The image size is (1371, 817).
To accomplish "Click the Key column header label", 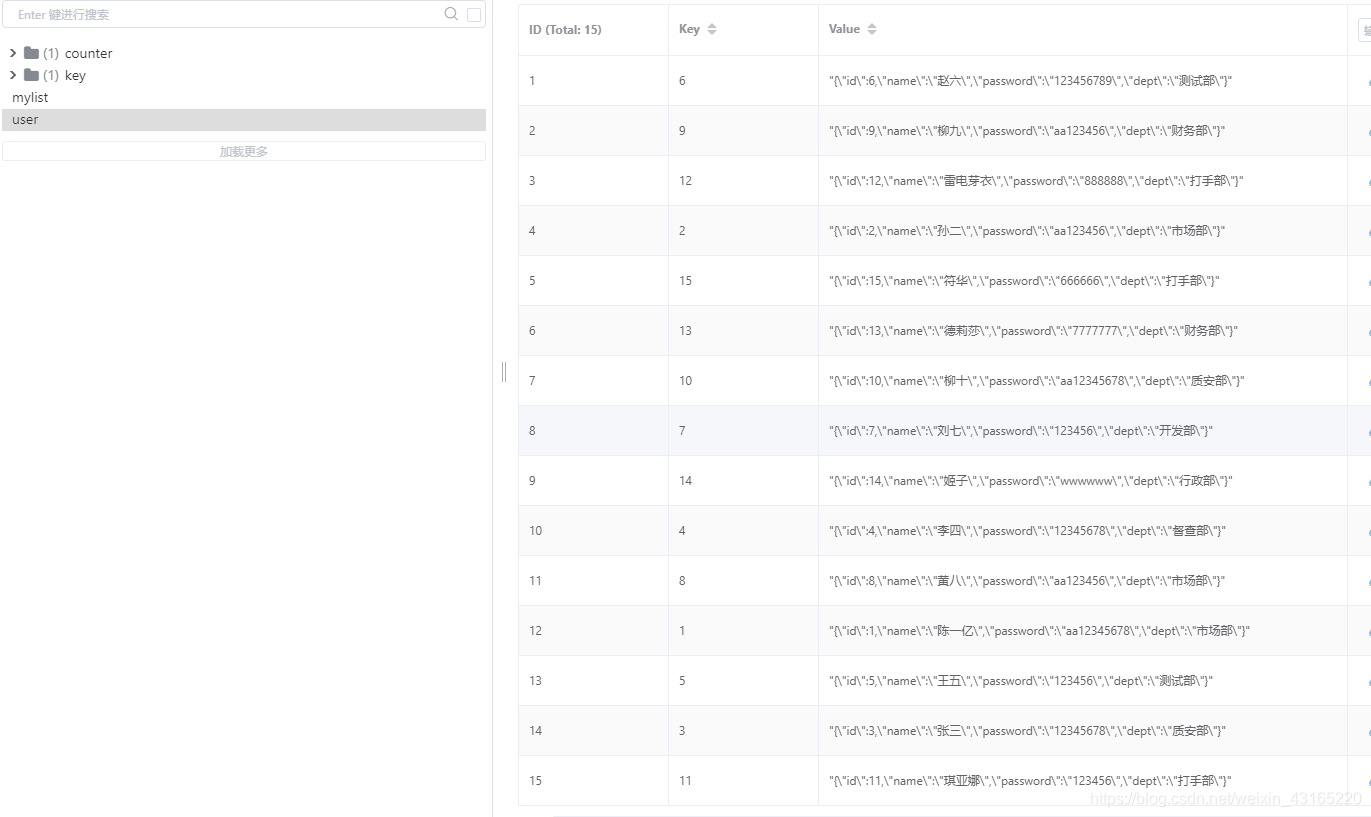I will (x=689, y=29).
